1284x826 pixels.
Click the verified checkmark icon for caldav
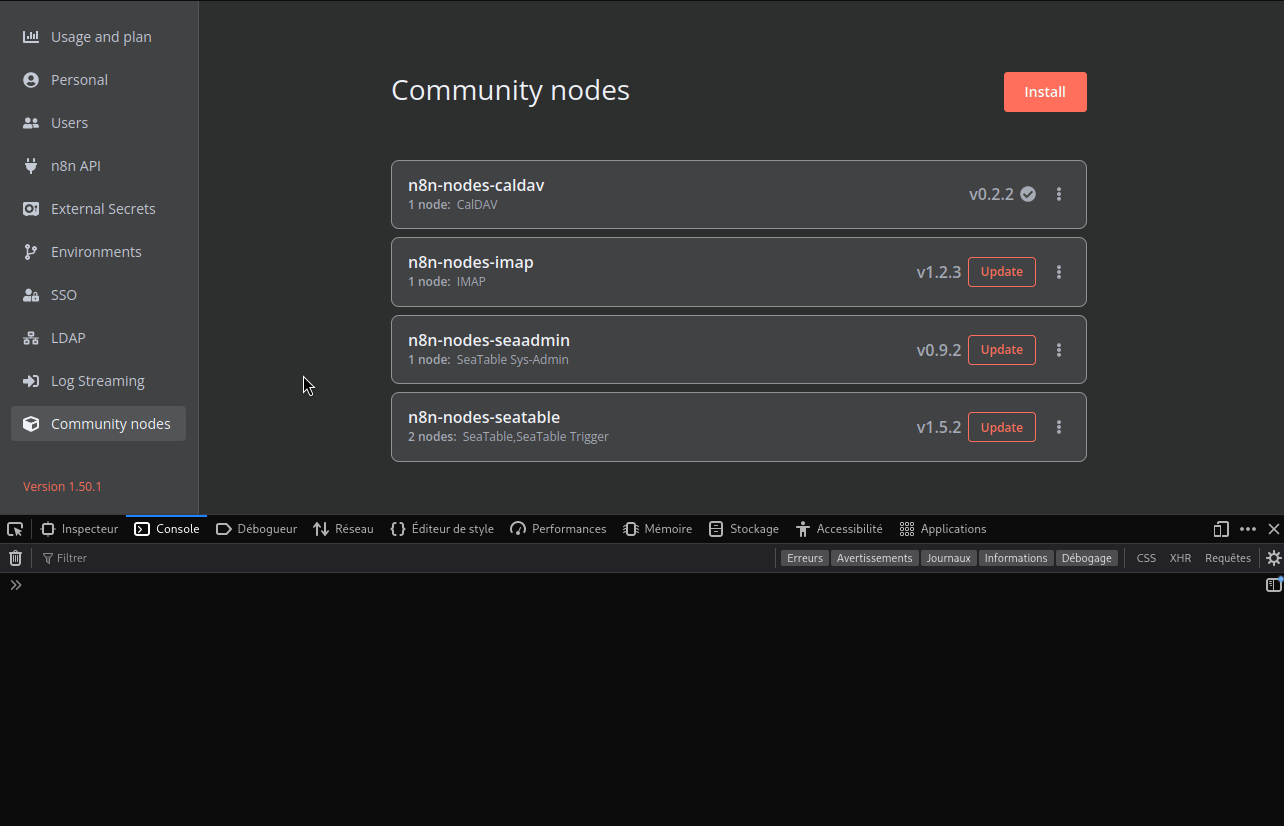click(1028, 194)
